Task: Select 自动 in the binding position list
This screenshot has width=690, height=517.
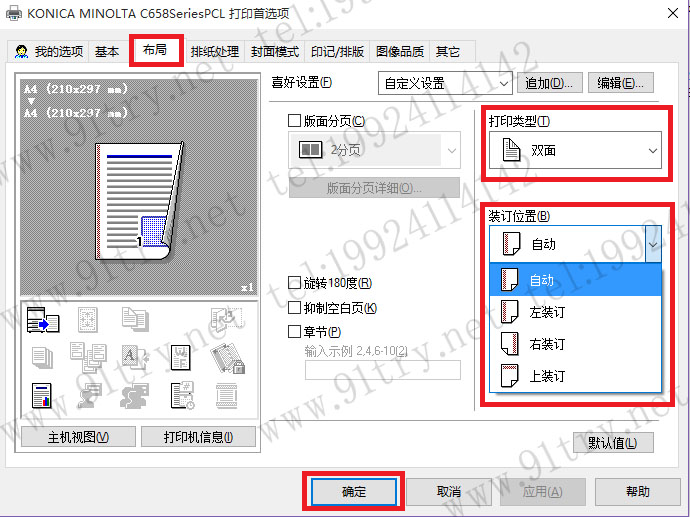Action: coord(575,280)
